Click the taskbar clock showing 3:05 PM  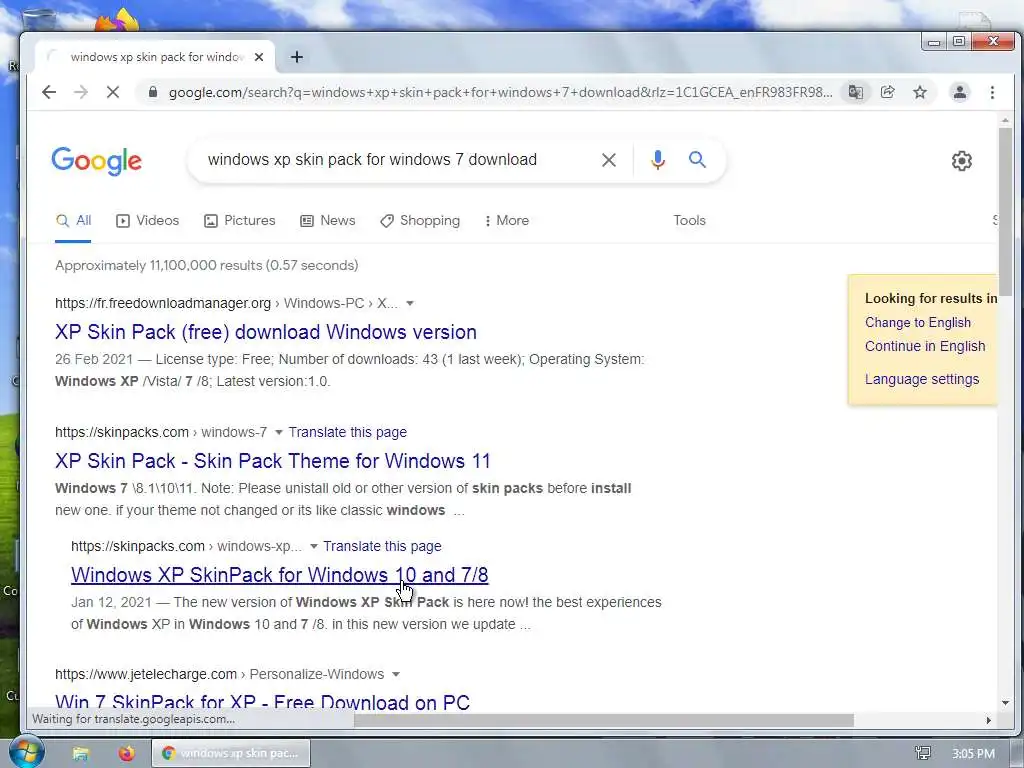[973, 754]
